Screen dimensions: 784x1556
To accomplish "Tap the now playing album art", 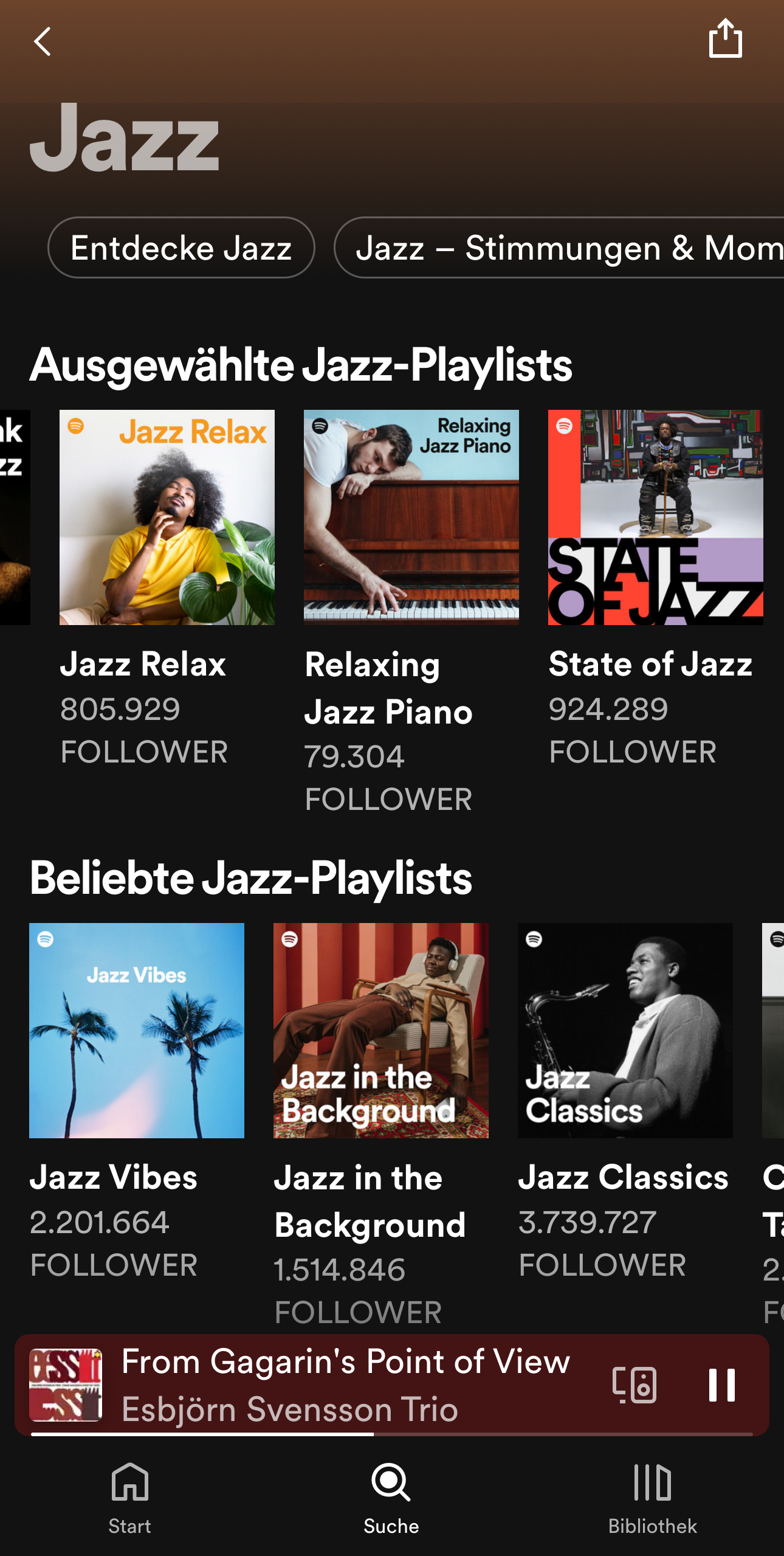I will pyautogui.click(x=66, y=1385).
